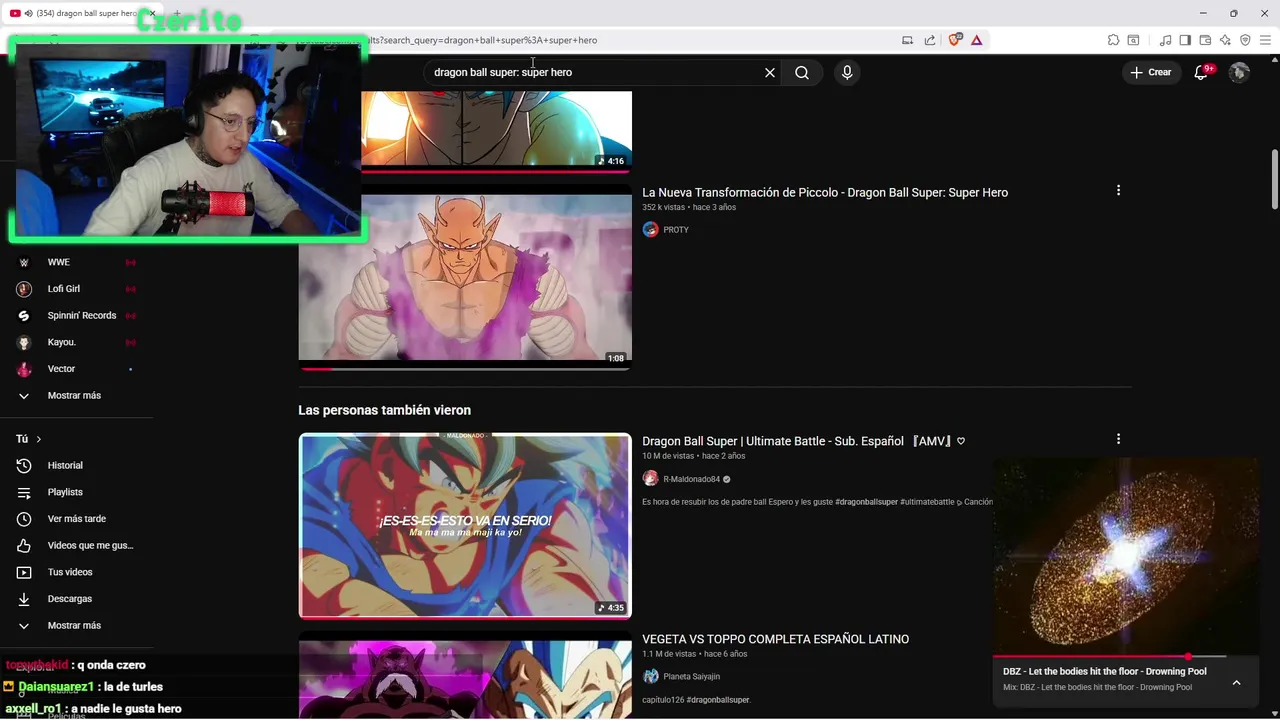Viewport: 1280px width, 720px height.
Task: Open media control music note icon
Action: [x=1165, y=40]
